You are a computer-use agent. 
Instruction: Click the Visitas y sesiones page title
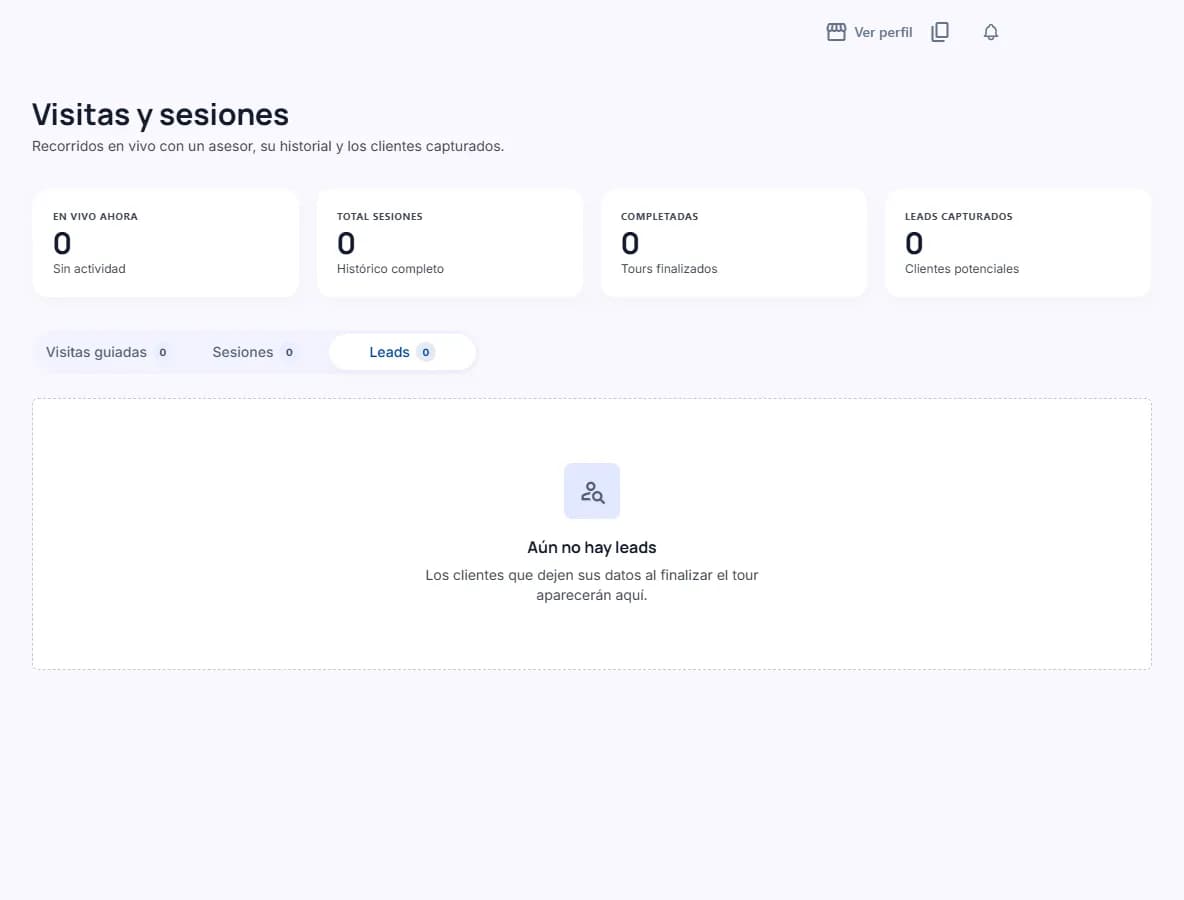point(160,115)
